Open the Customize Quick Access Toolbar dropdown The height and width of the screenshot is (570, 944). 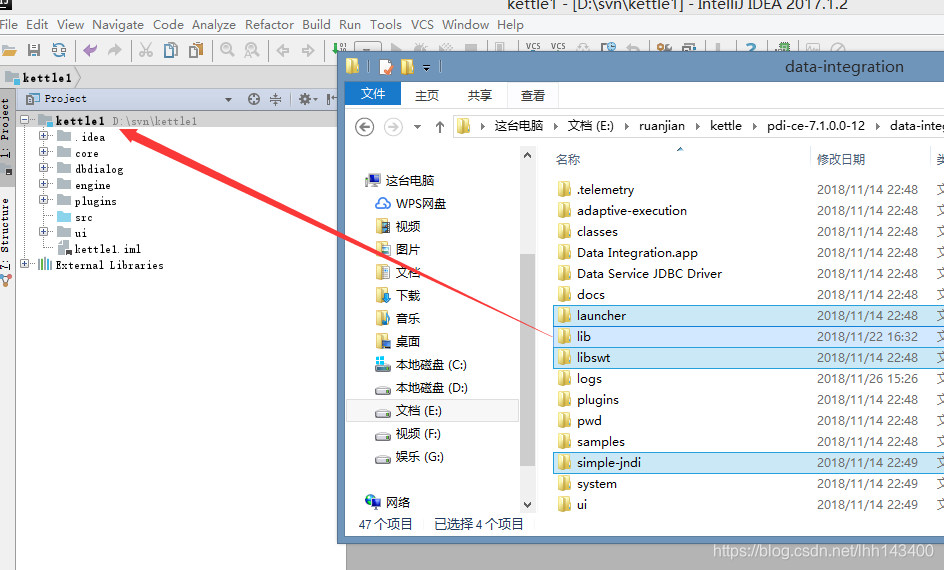pos(426,67)
